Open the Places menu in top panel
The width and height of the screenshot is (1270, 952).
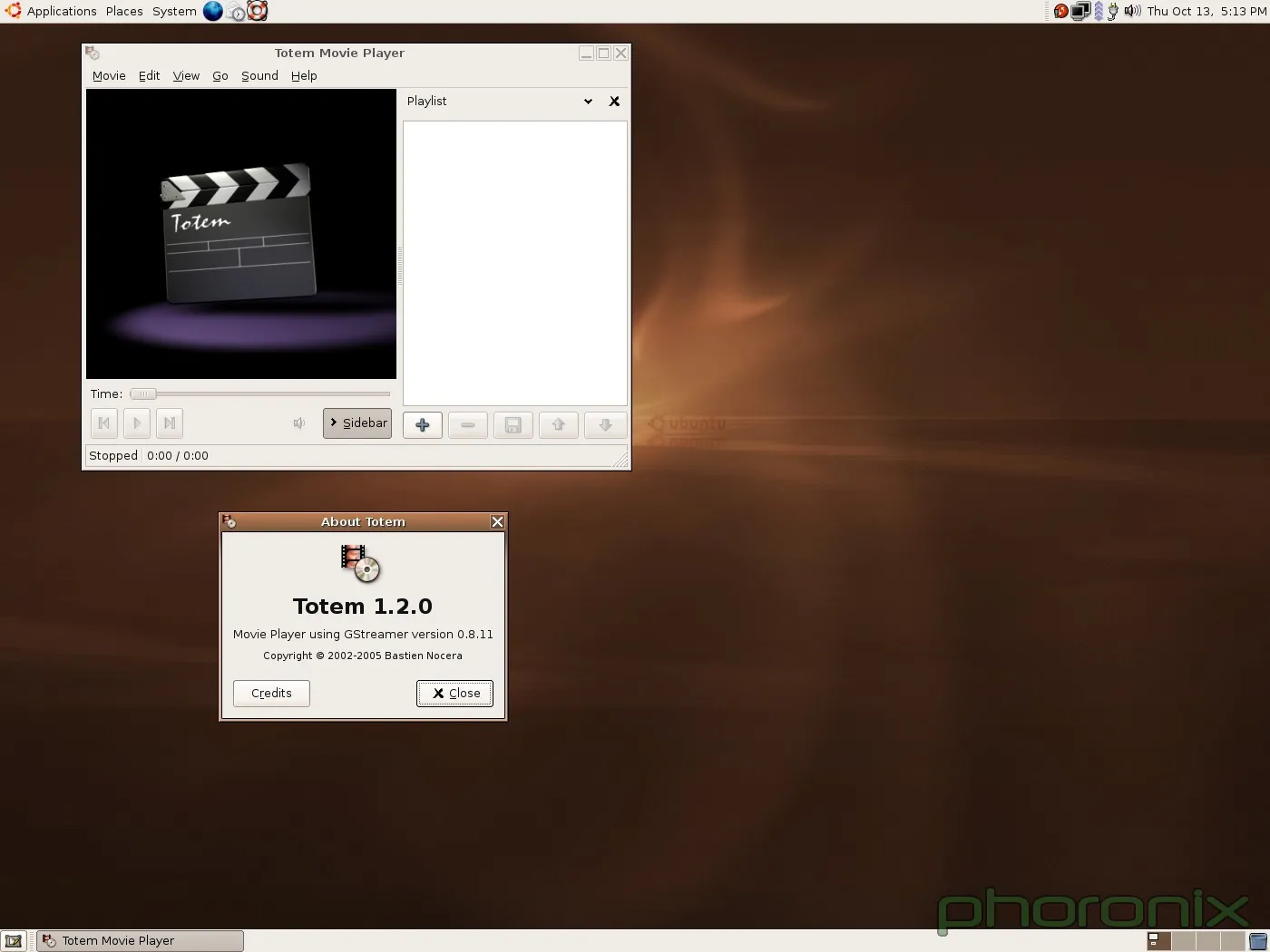click(x=124, y=11)
